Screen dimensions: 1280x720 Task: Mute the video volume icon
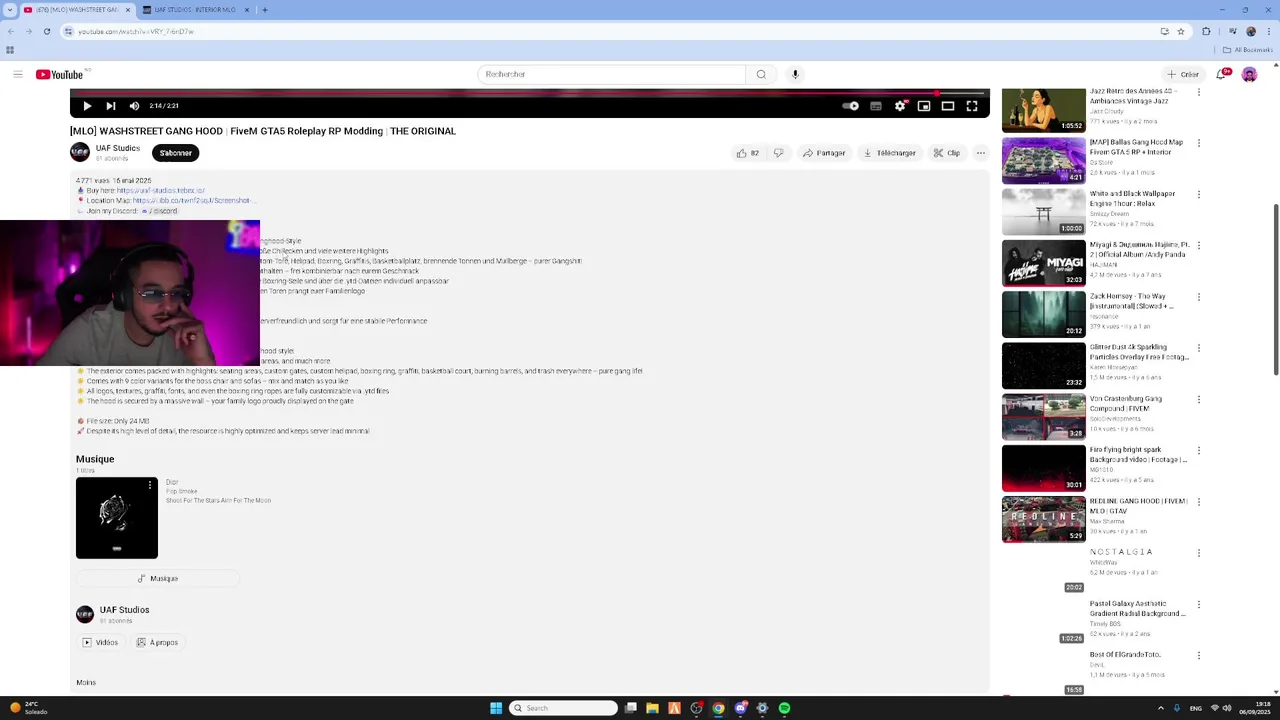pyautogui.click(x=135, y=106)
